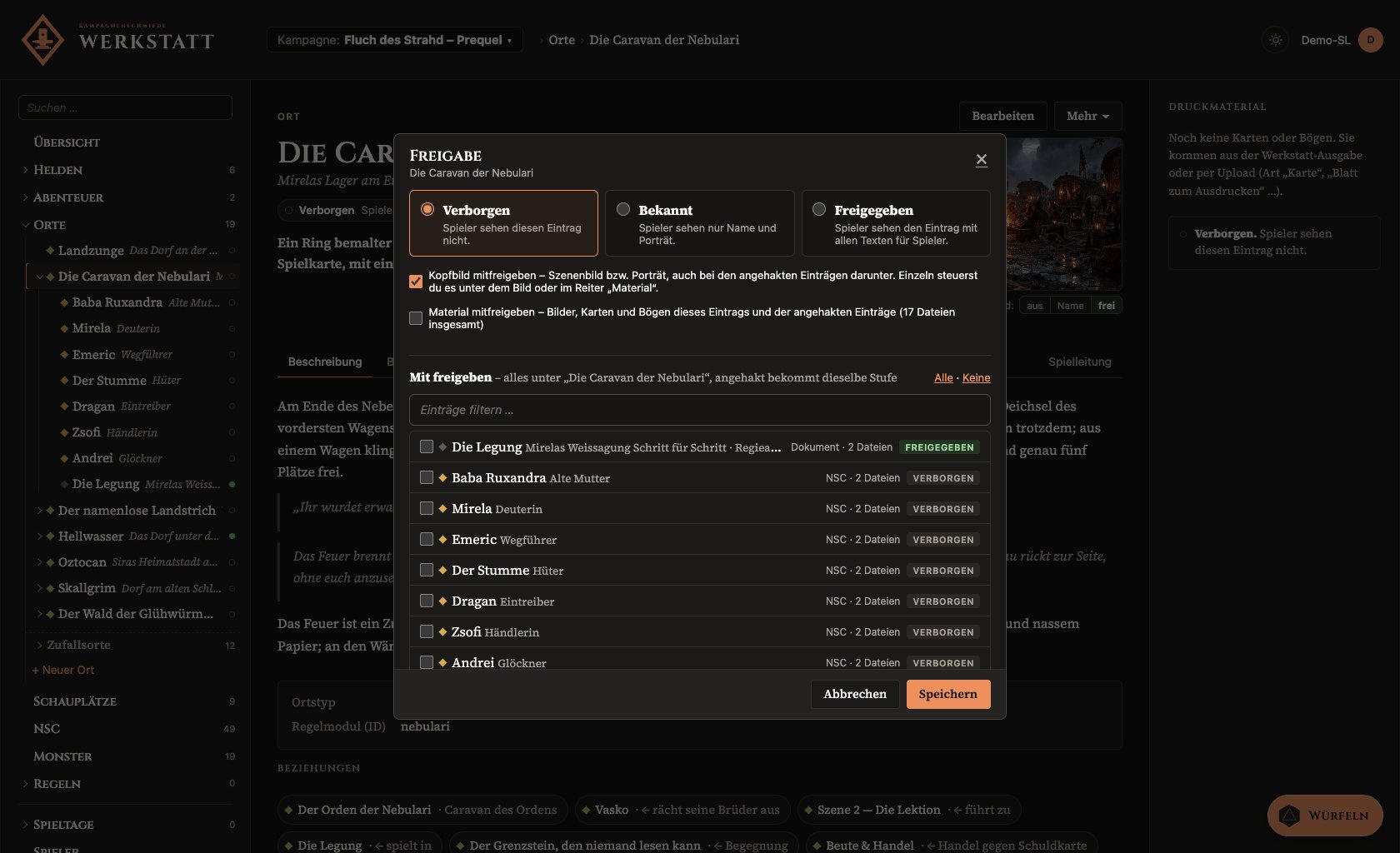Click the Keine link to deselect all

[976, 378]
